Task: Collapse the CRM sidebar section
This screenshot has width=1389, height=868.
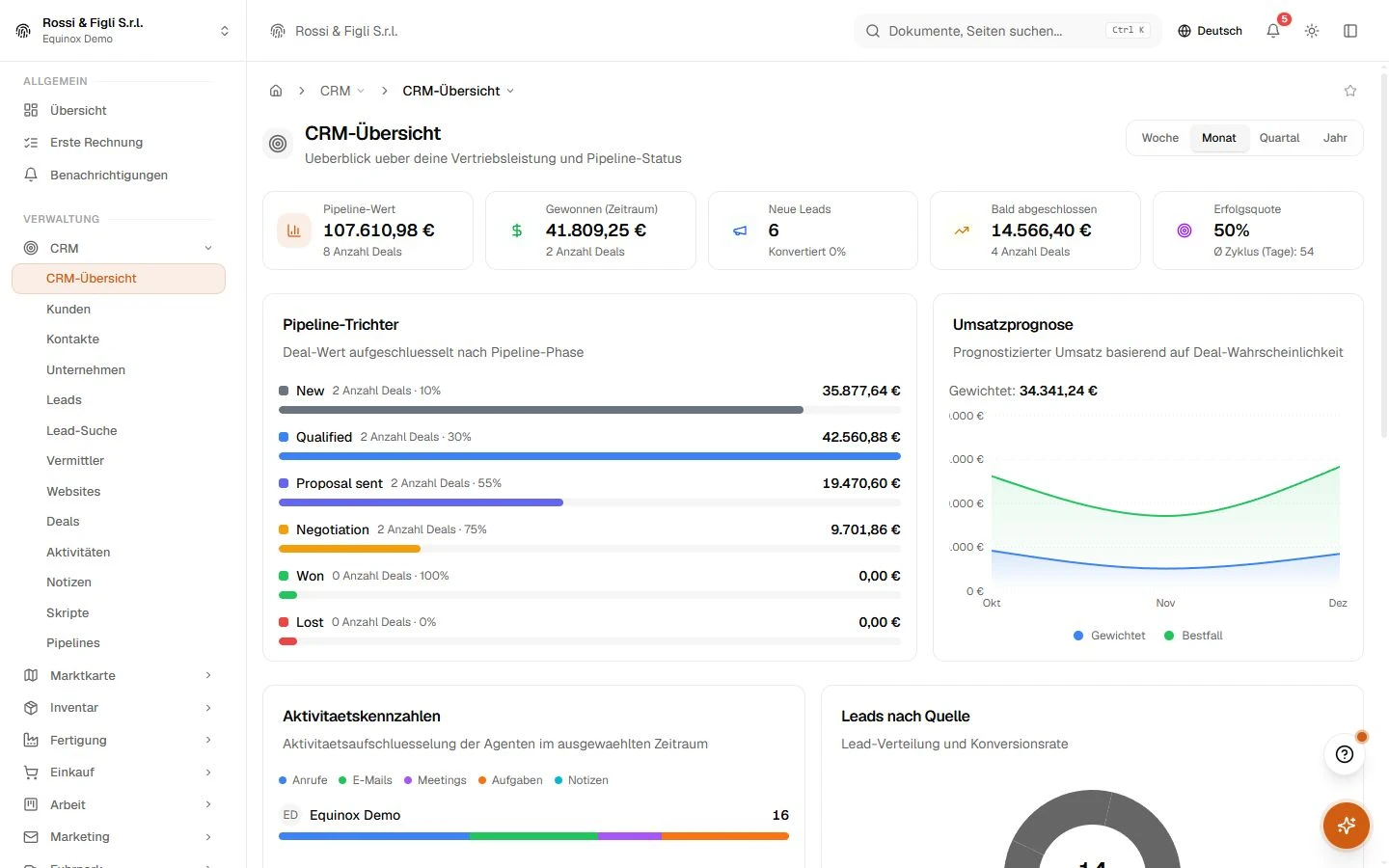Action: (119, 248)
